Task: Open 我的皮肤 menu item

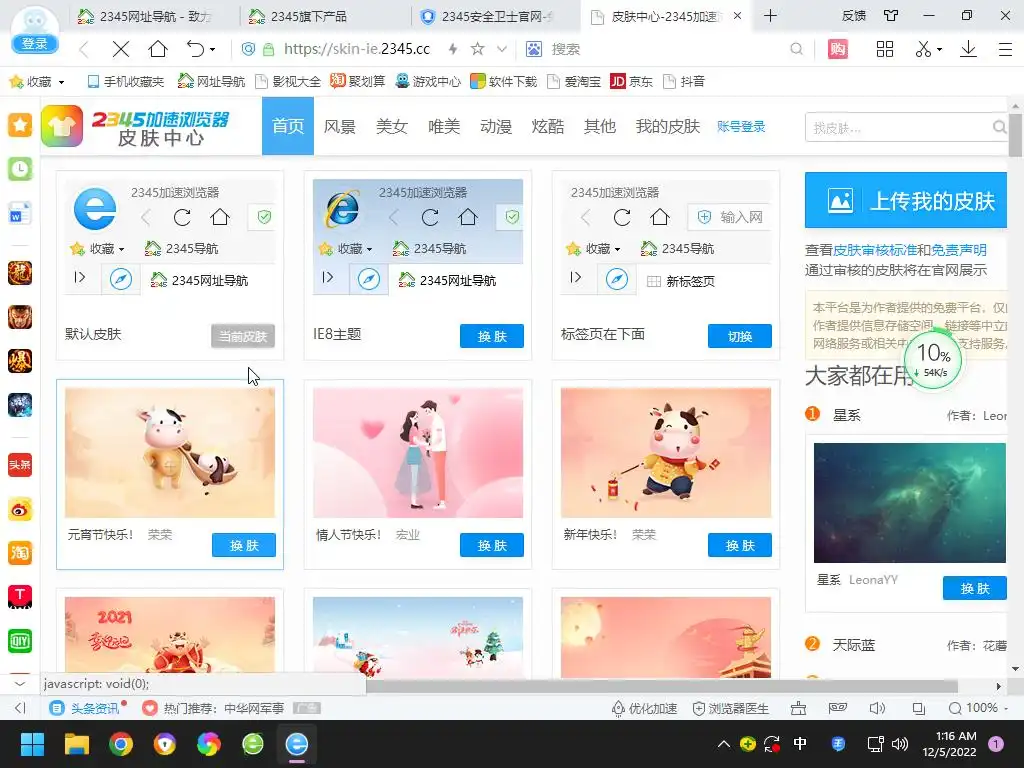Action: pos(667,126)
